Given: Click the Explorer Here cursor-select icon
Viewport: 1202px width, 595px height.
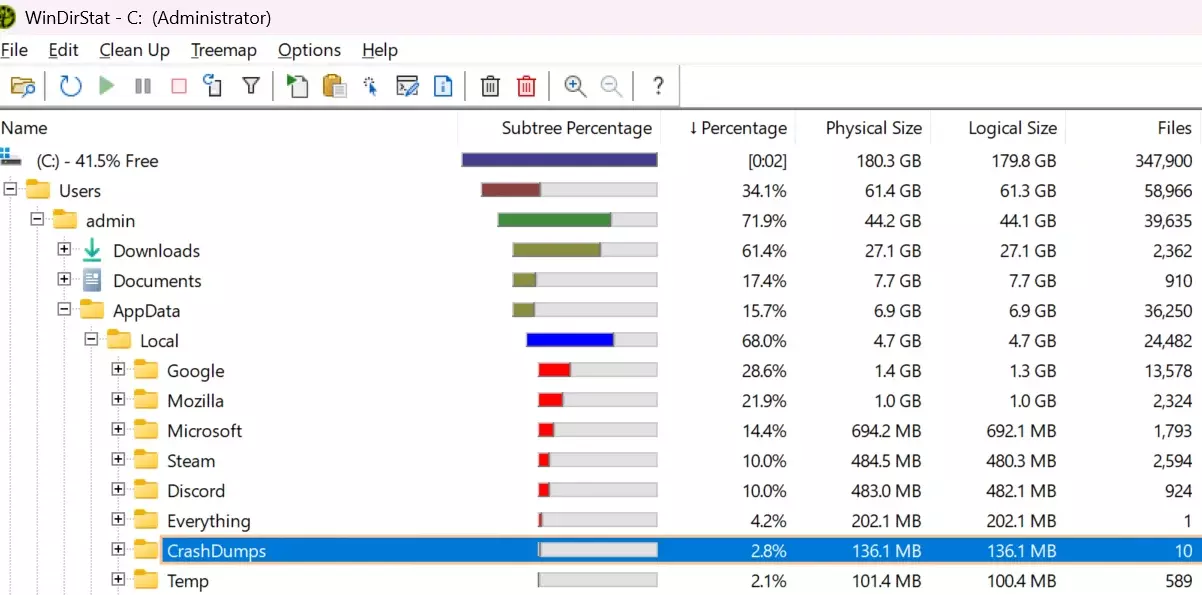Looking at the screenshot, I should tap(370, 86).
